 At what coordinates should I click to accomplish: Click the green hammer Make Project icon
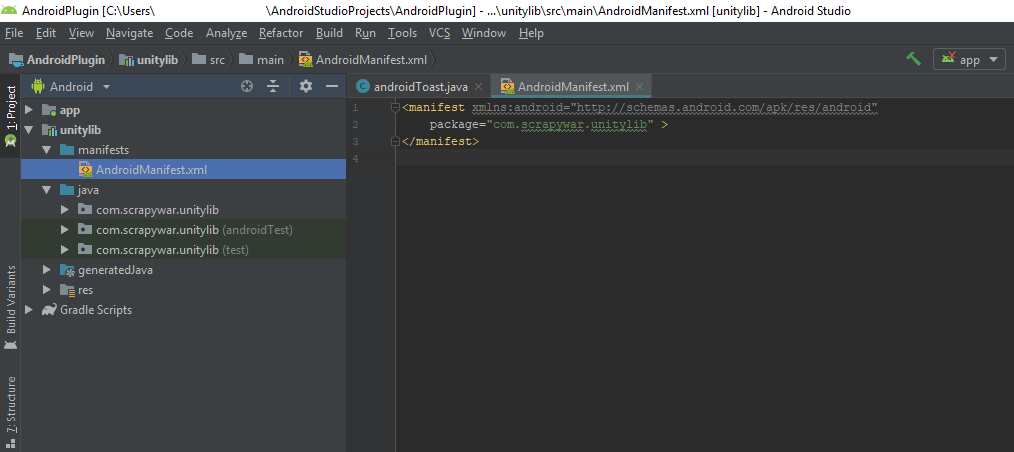pos(913,59)
